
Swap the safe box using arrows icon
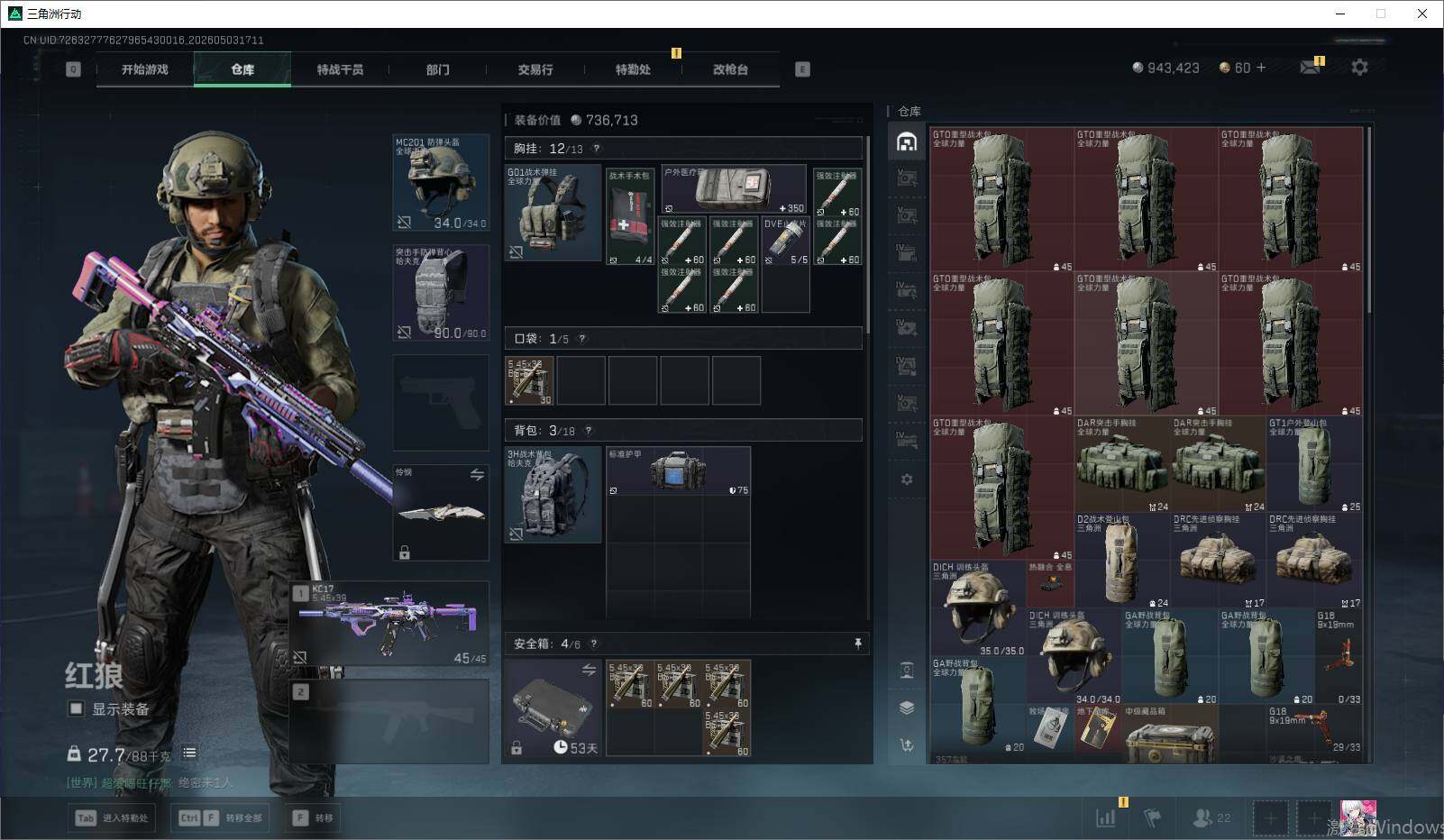click(589, 670)
